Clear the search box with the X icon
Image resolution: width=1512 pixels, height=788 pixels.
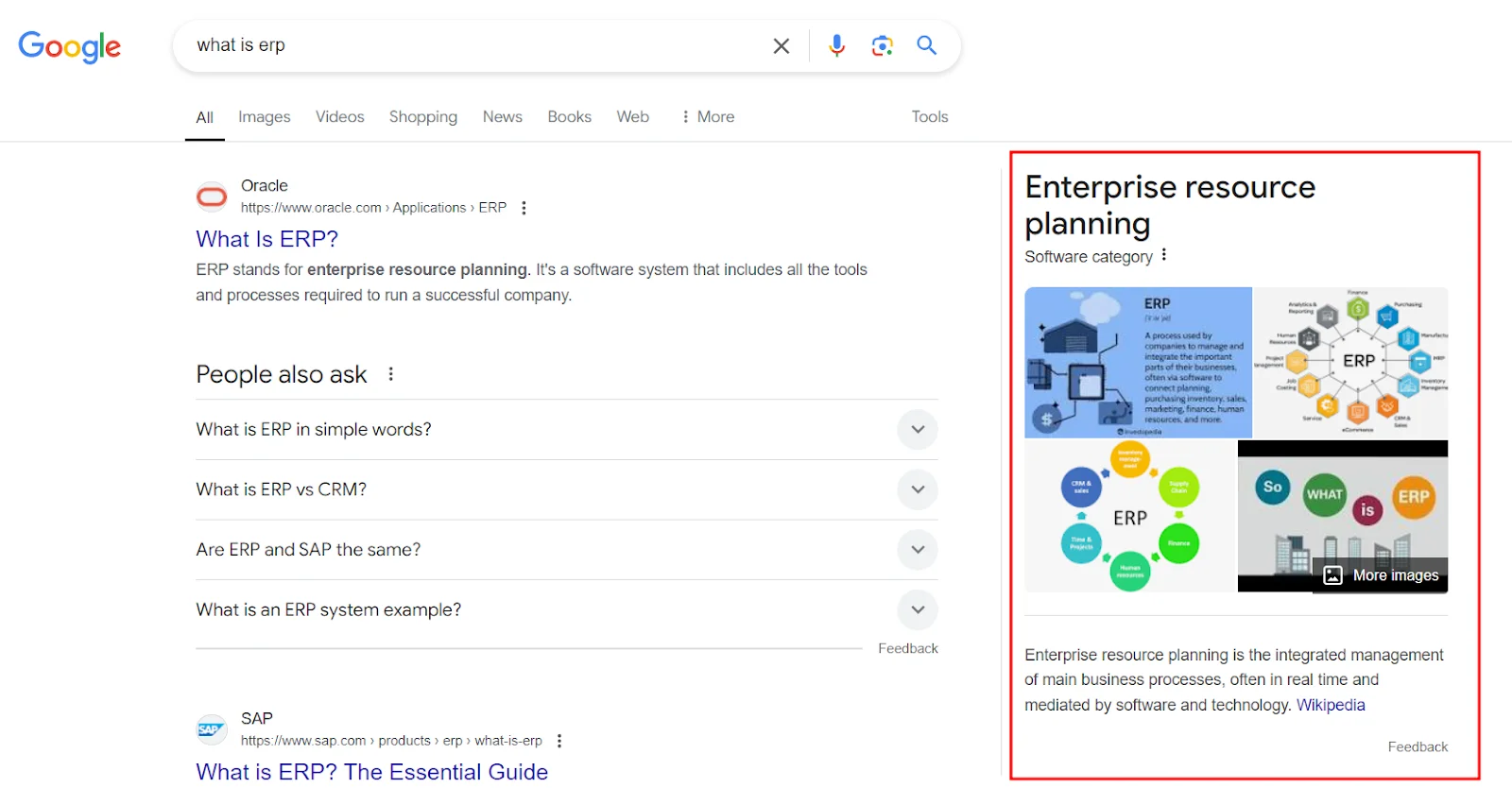tap(782, 45)
